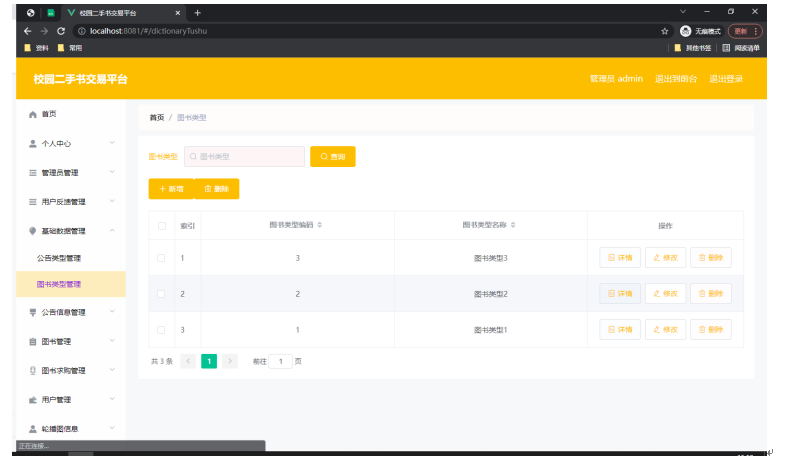Click 修改 for row 图书类型1

666,329
